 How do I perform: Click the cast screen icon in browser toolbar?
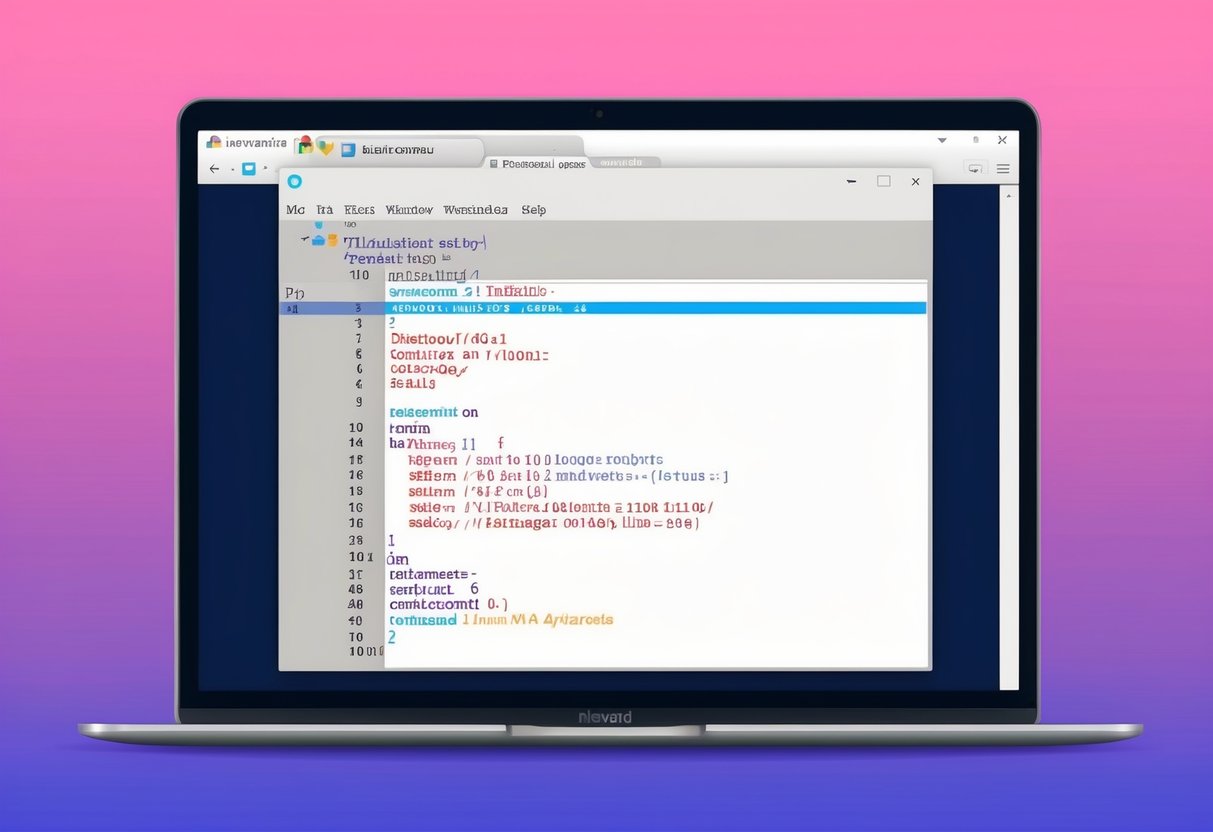[x=975, y=169]
